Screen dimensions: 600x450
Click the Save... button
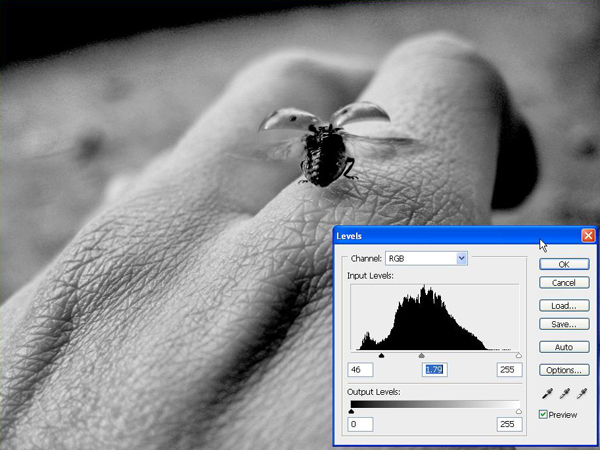564,324
